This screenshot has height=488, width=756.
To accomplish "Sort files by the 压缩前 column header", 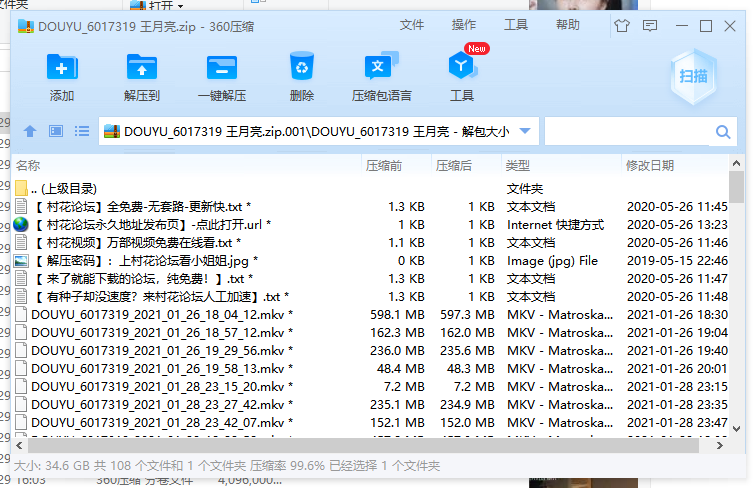I will tap(385, 165).
